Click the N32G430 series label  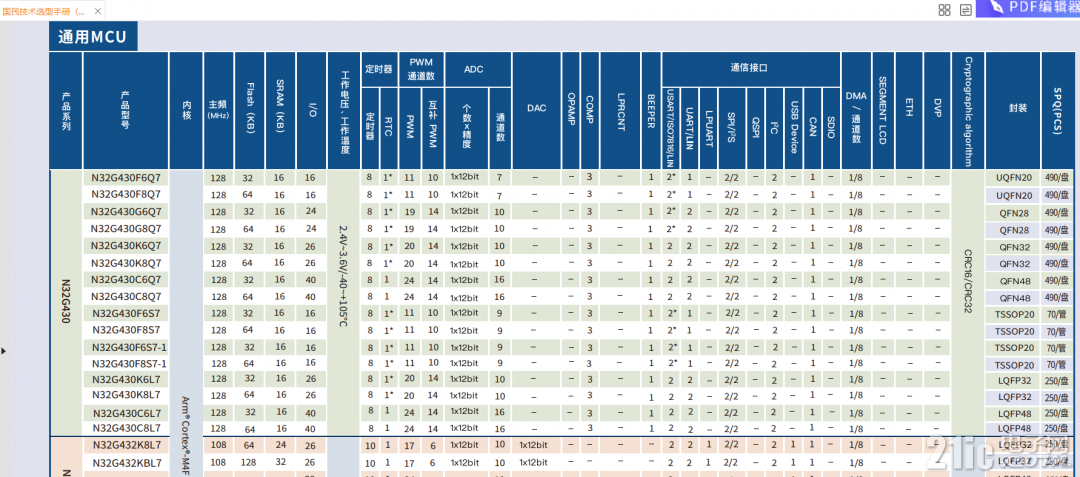click(66, 303)
